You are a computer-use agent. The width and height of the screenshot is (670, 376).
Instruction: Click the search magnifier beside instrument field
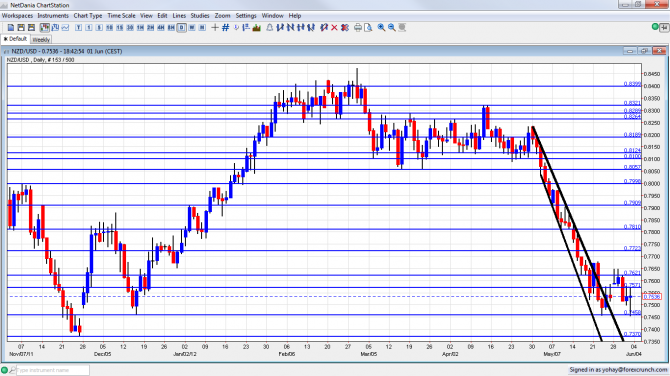(12, 370)
